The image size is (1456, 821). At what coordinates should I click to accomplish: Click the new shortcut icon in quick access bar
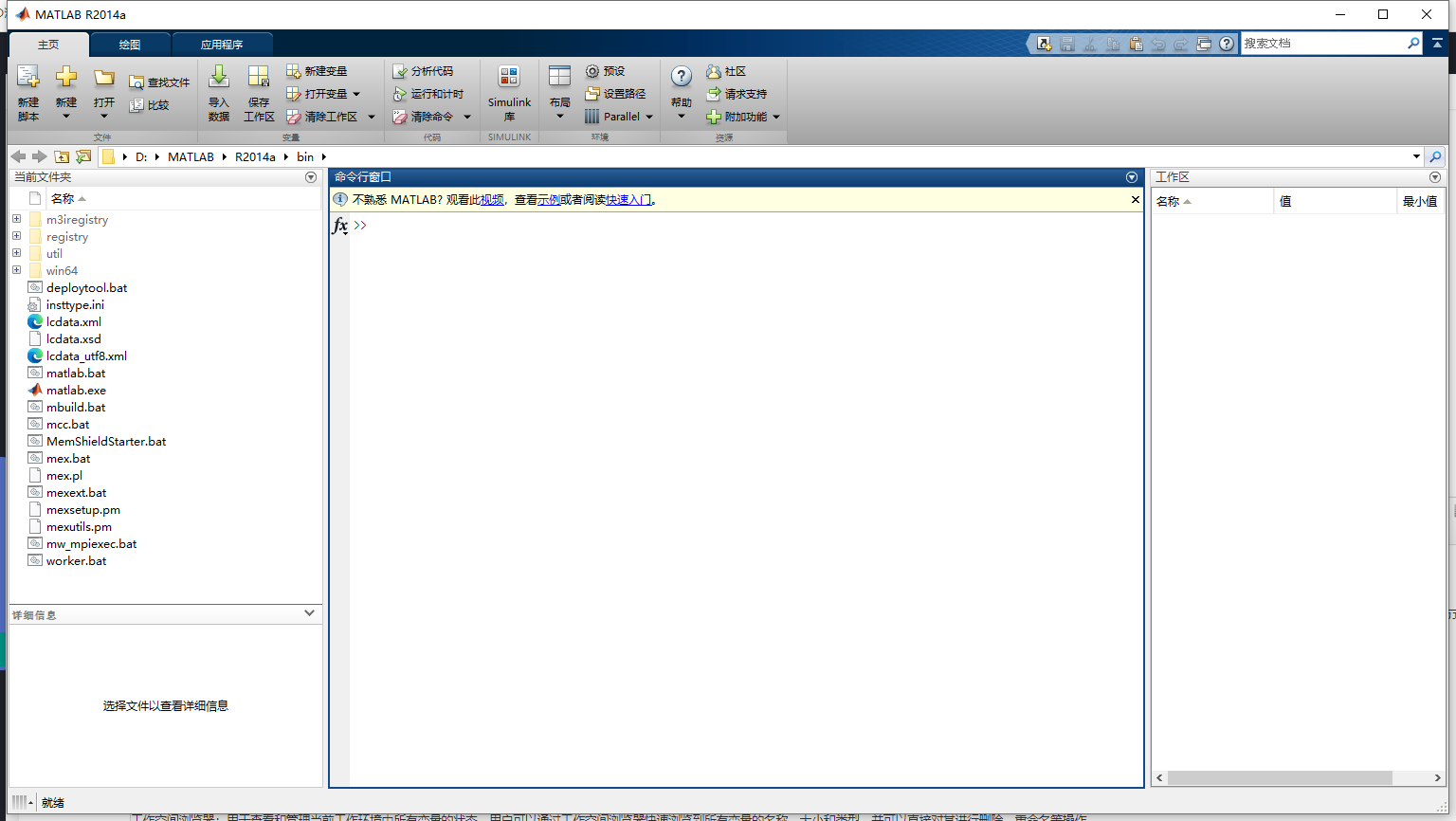click(1045, 44)
